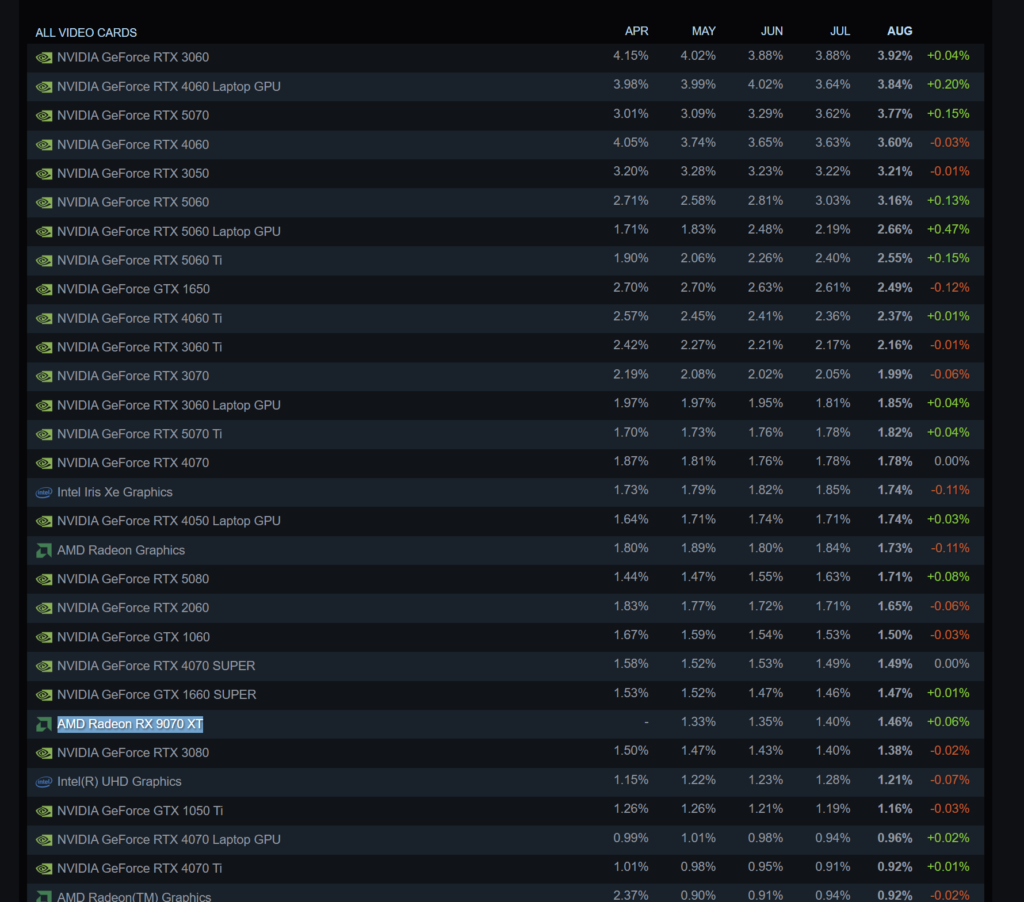
Task: Click the MAY column header
Action: pos(703,31)
